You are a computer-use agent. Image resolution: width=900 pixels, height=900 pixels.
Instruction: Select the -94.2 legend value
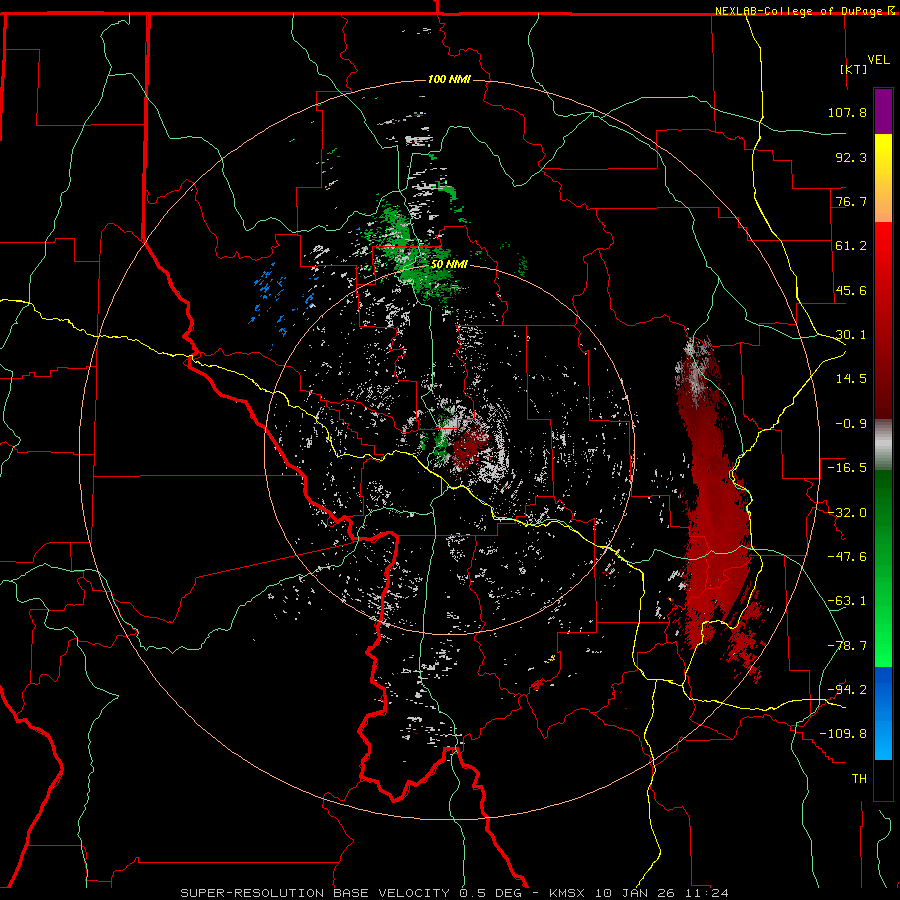[847, 690]
